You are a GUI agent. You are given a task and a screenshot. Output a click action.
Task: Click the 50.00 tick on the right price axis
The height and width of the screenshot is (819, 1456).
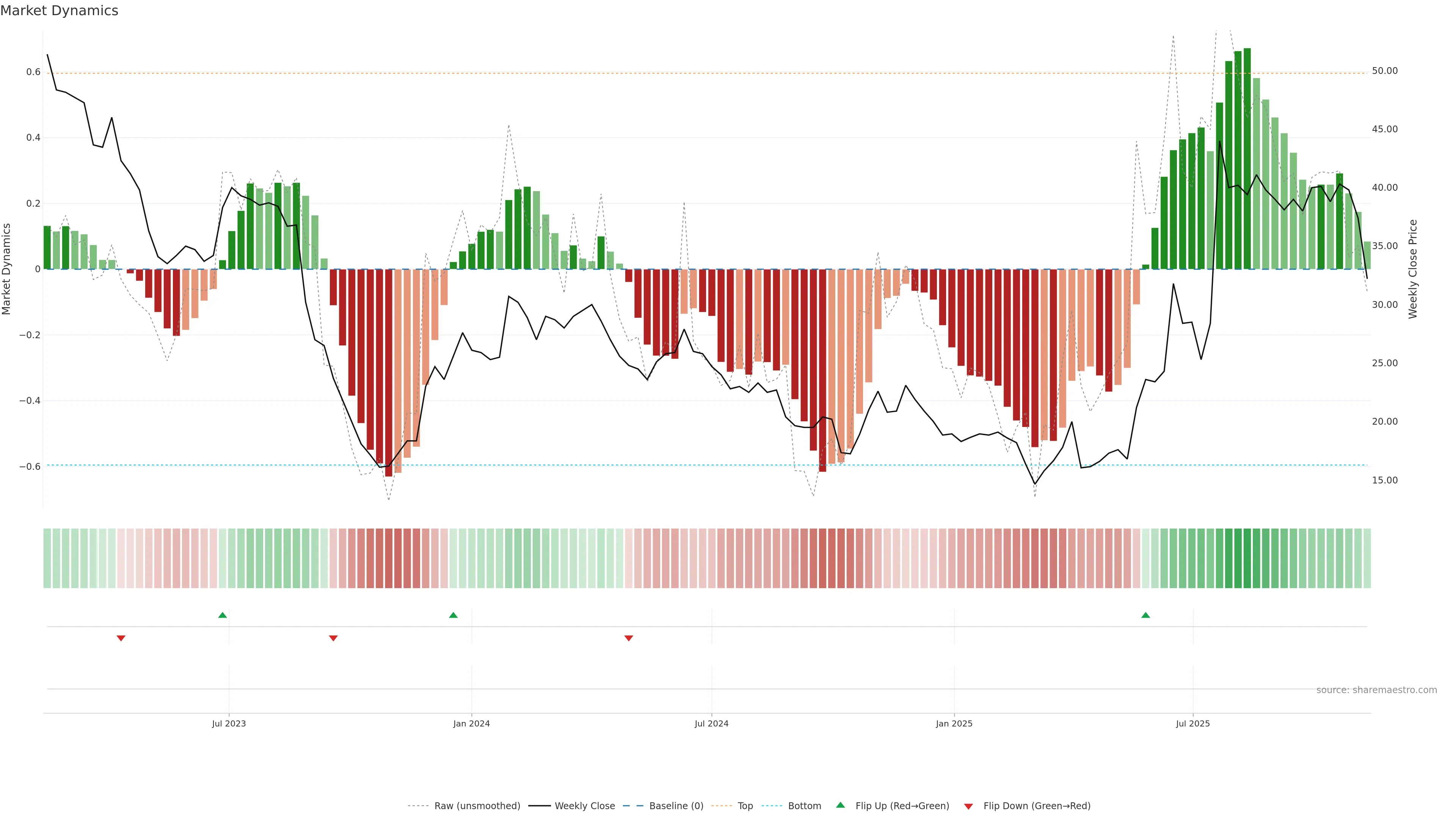click(x=1384, y=71)
